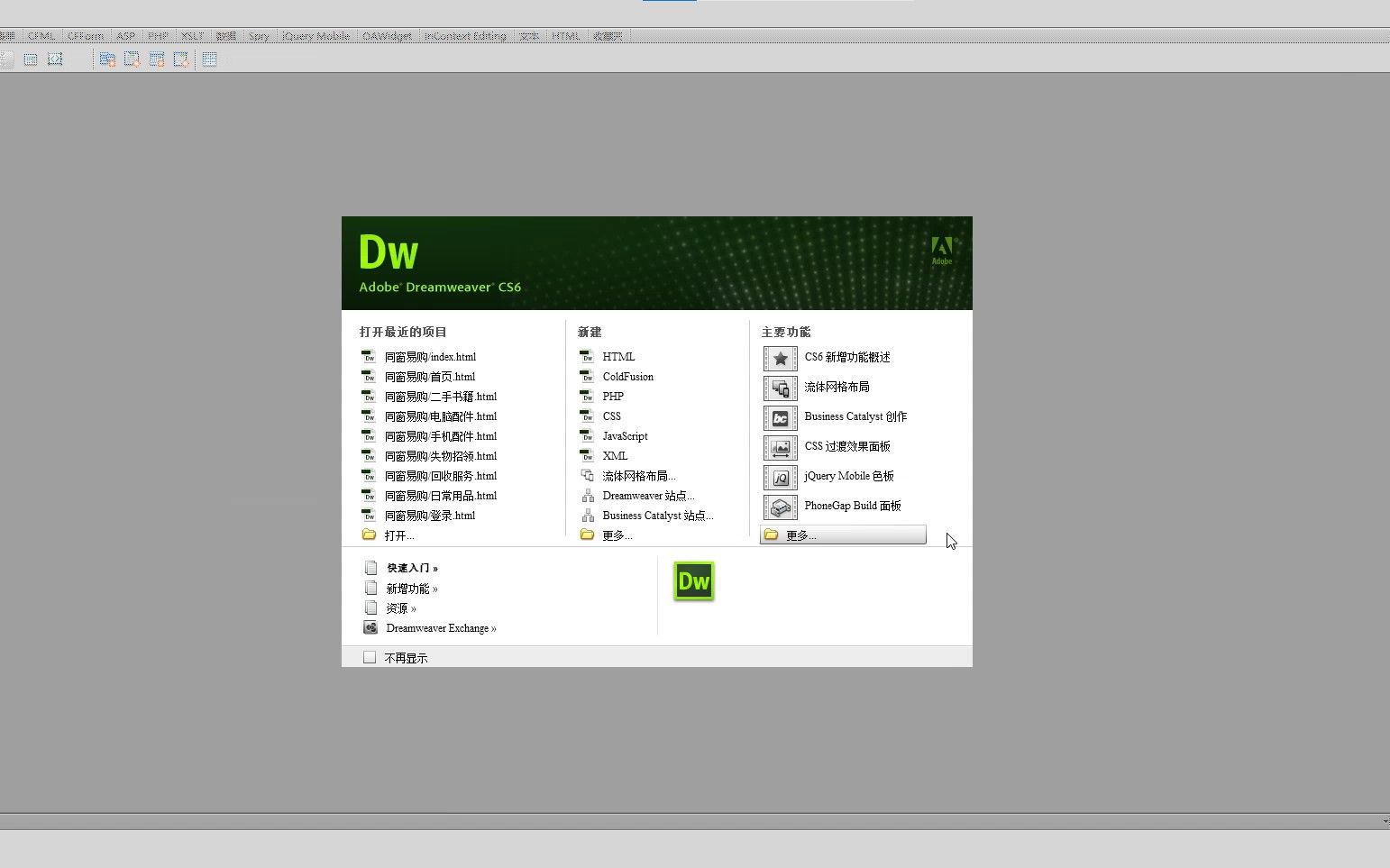Switch to the PHP insert tab

click(x=158, y=36)
